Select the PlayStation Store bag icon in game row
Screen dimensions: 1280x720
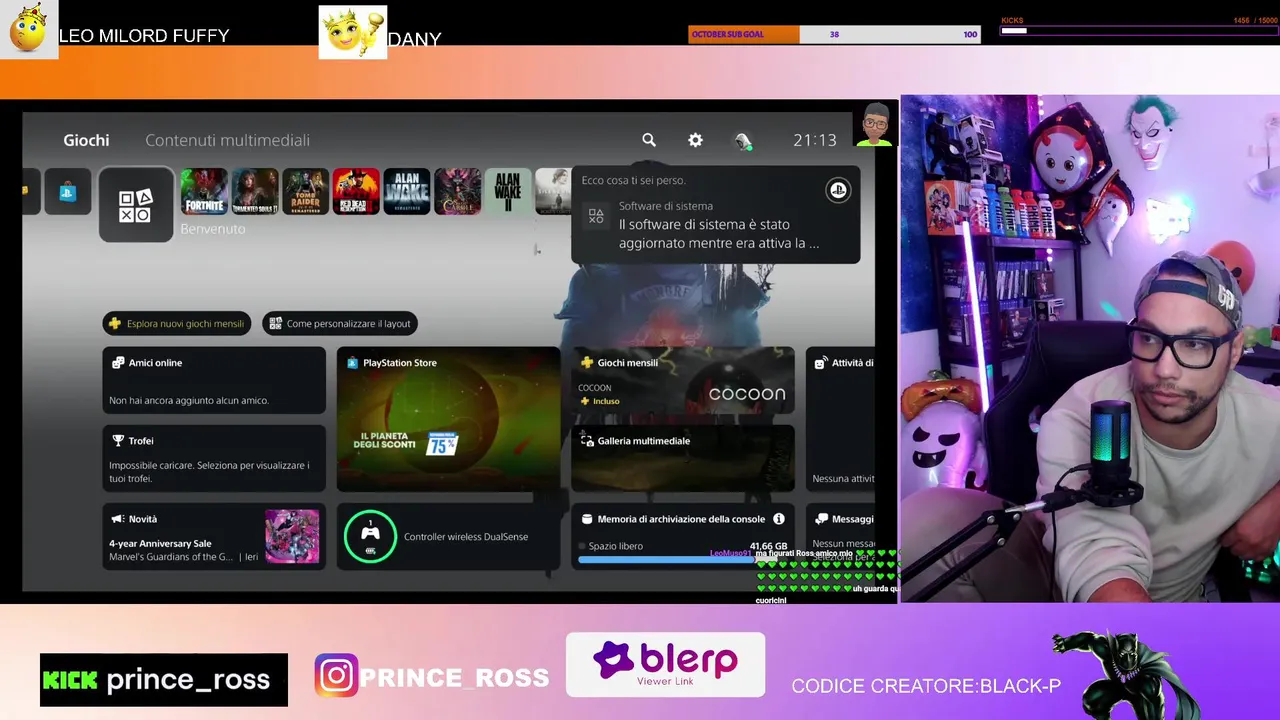click(x=68, y=192)
